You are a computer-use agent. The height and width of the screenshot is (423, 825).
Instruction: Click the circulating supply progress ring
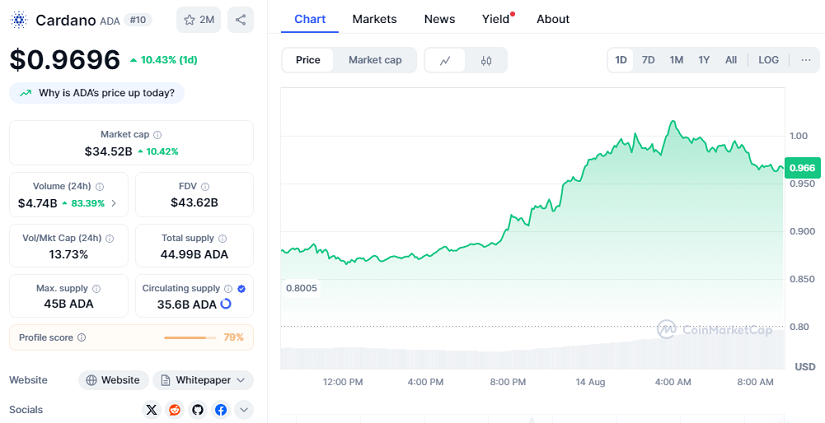tap(226, 304)
